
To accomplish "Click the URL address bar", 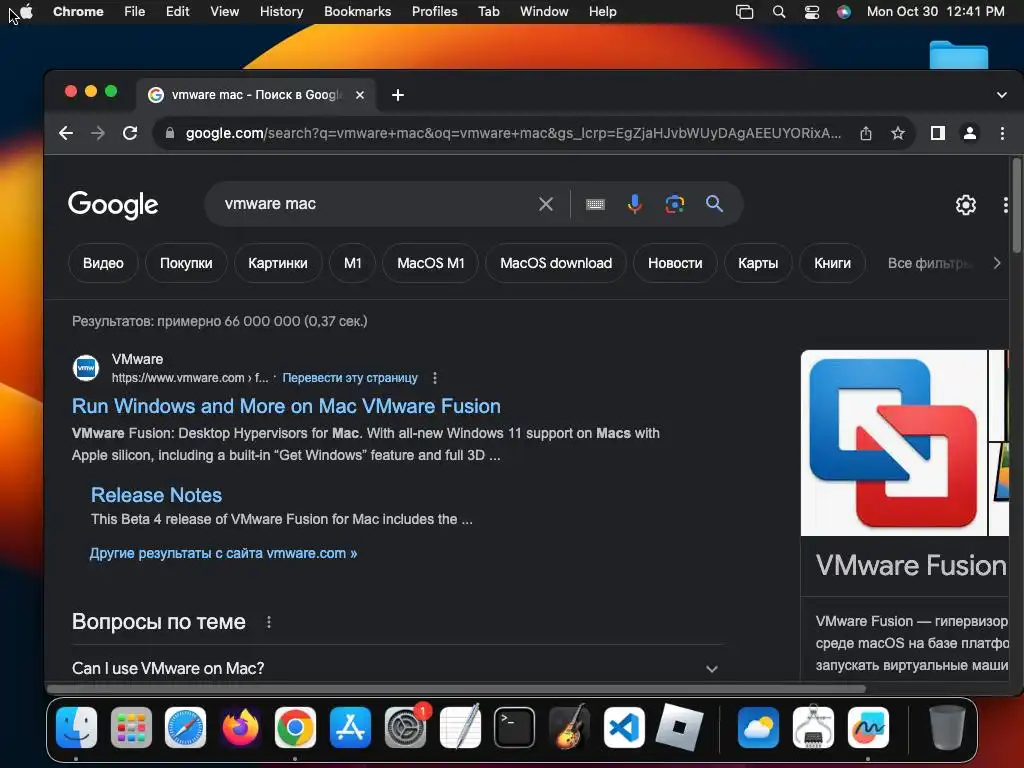I will tap(513, 133).
